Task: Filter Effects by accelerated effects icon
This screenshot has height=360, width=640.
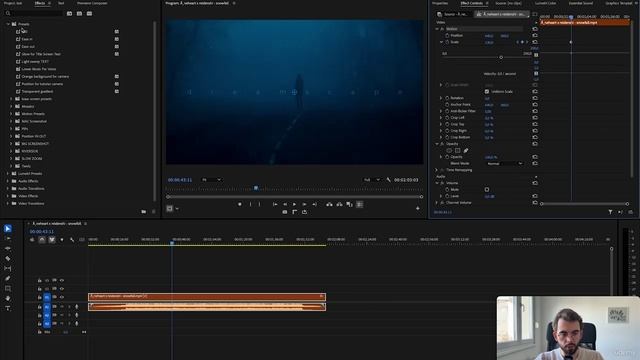Action: coord(69,13)
